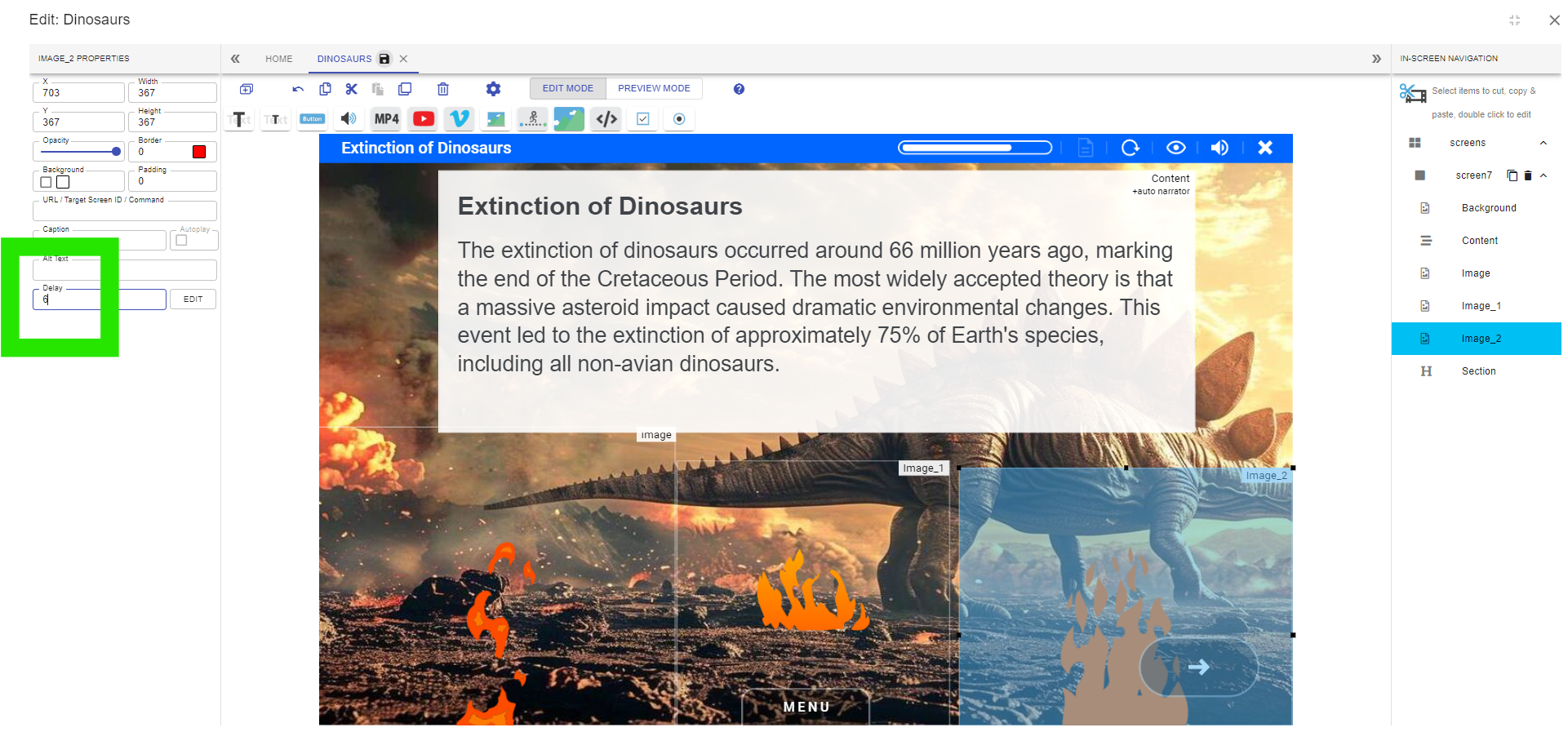Close the Dinosaurs tab
1568x732 pixels.
click(x=403, y=59)
